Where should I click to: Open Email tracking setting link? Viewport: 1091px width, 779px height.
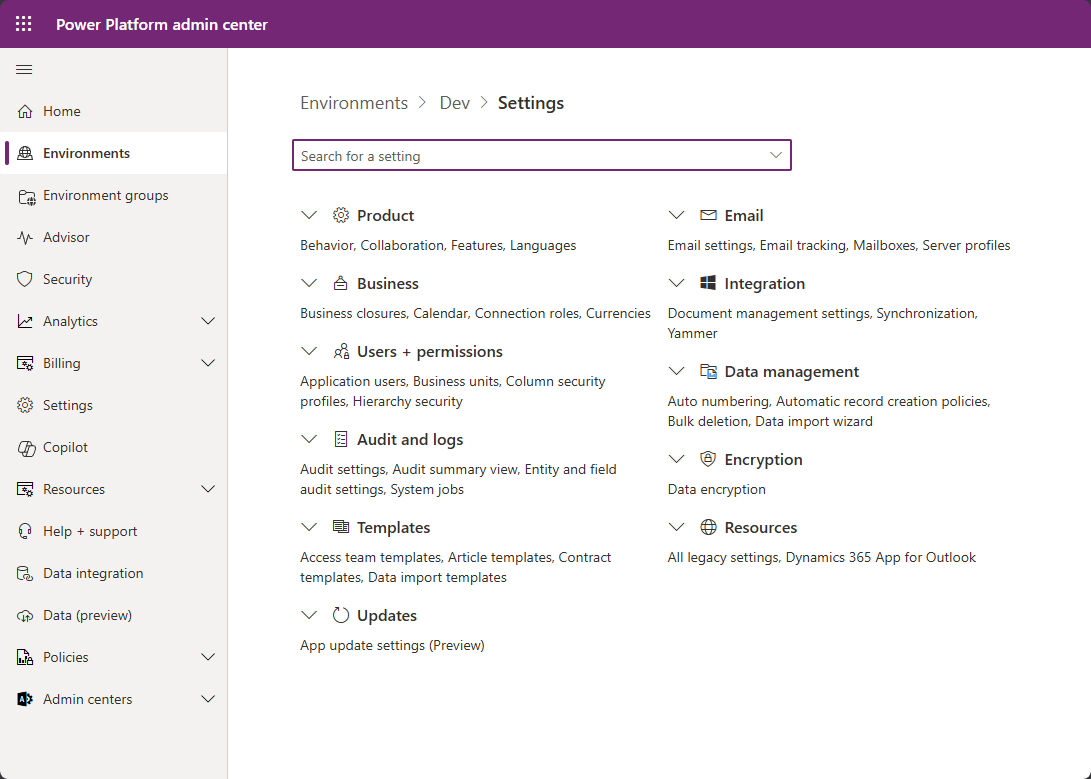[x=802, y=246]
